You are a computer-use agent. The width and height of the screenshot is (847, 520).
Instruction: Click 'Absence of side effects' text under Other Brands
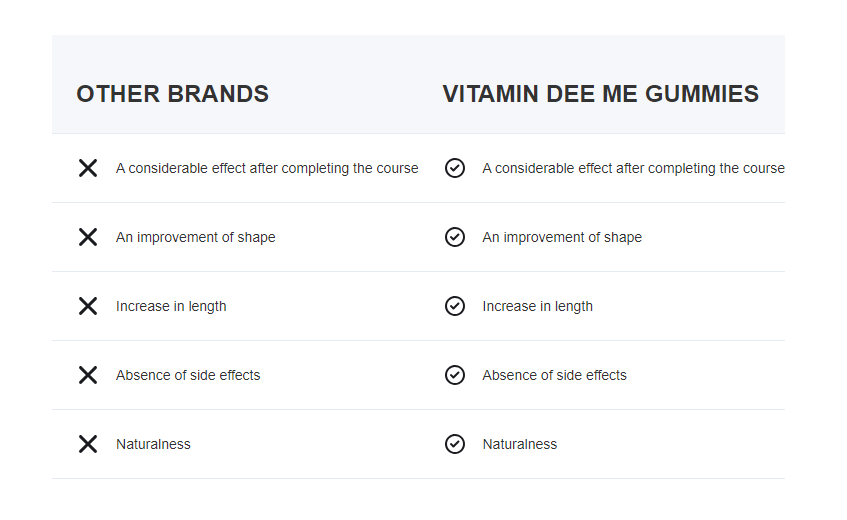(x=188, y=375)
